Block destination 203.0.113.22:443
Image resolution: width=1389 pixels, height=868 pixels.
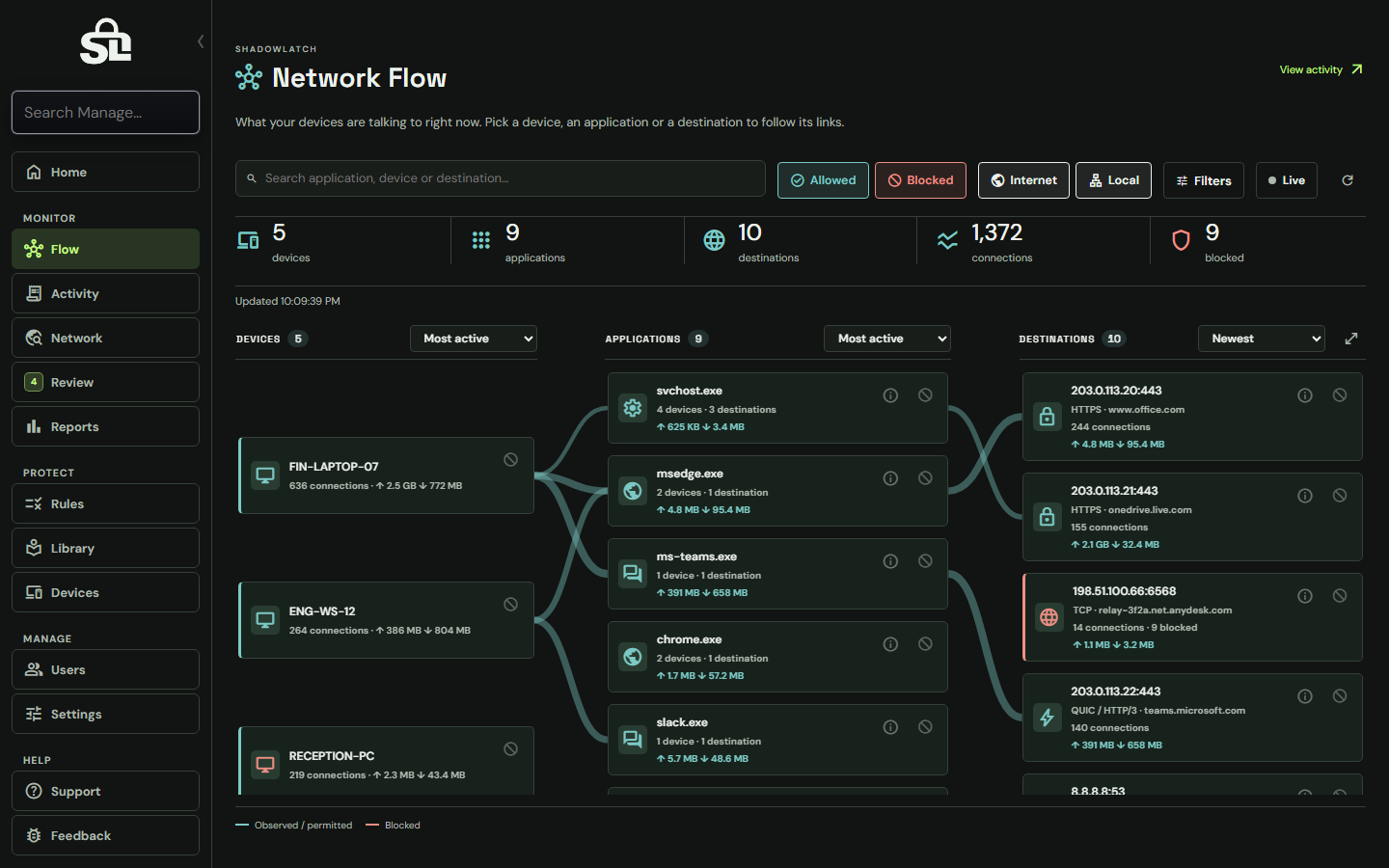1340,696
